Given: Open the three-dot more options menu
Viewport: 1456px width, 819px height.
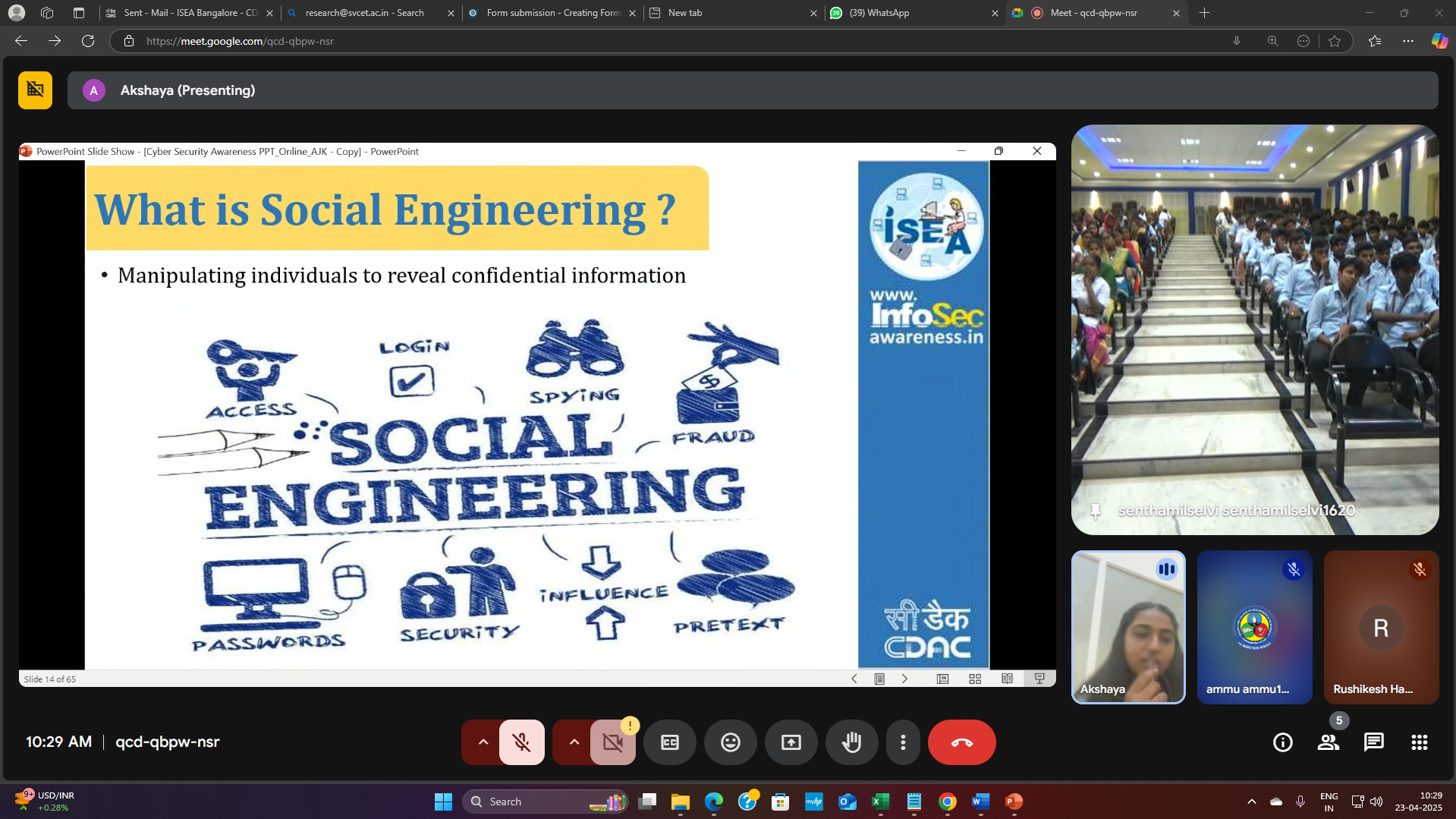Looking at the screenshot, I should click(x=903, y=742).
